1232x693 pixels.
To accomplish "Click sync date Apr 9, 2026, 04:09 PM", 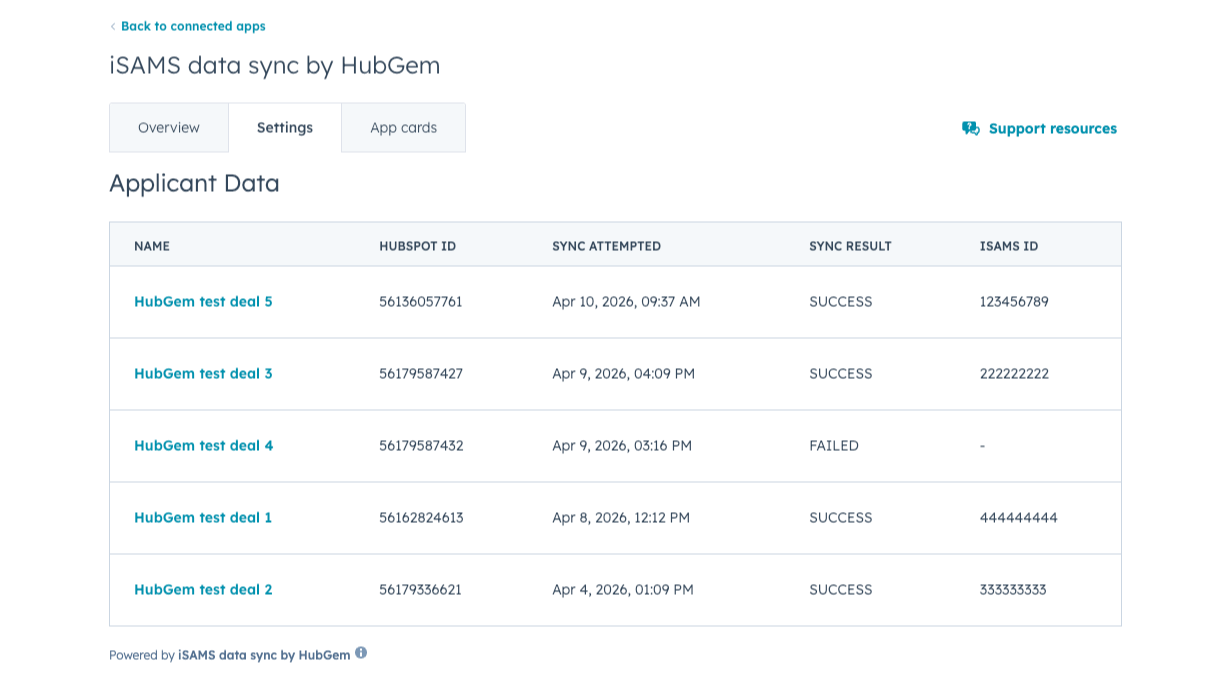I will [623, 373].
